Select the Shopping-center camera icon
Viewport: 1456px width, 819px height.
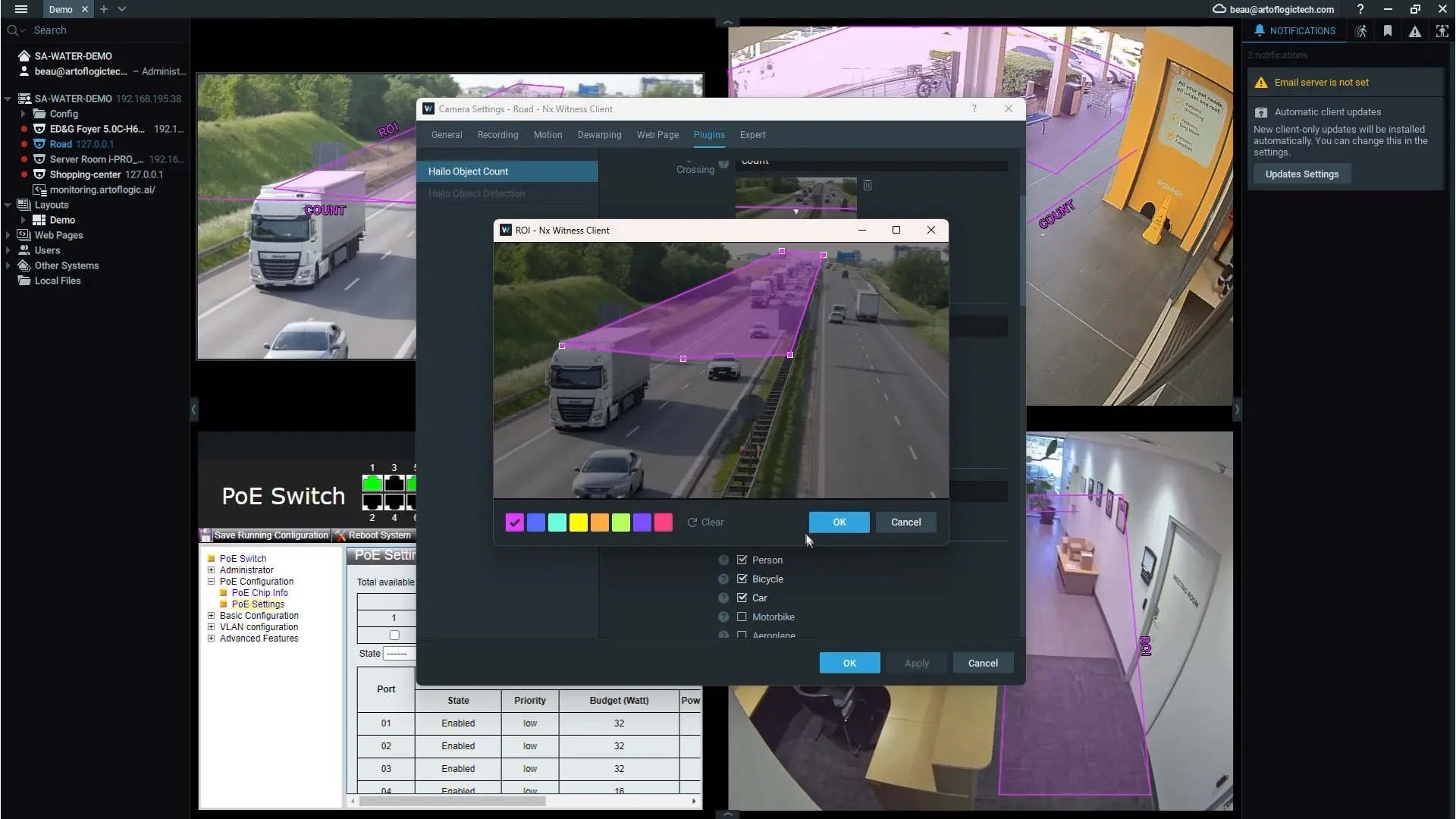39,174
